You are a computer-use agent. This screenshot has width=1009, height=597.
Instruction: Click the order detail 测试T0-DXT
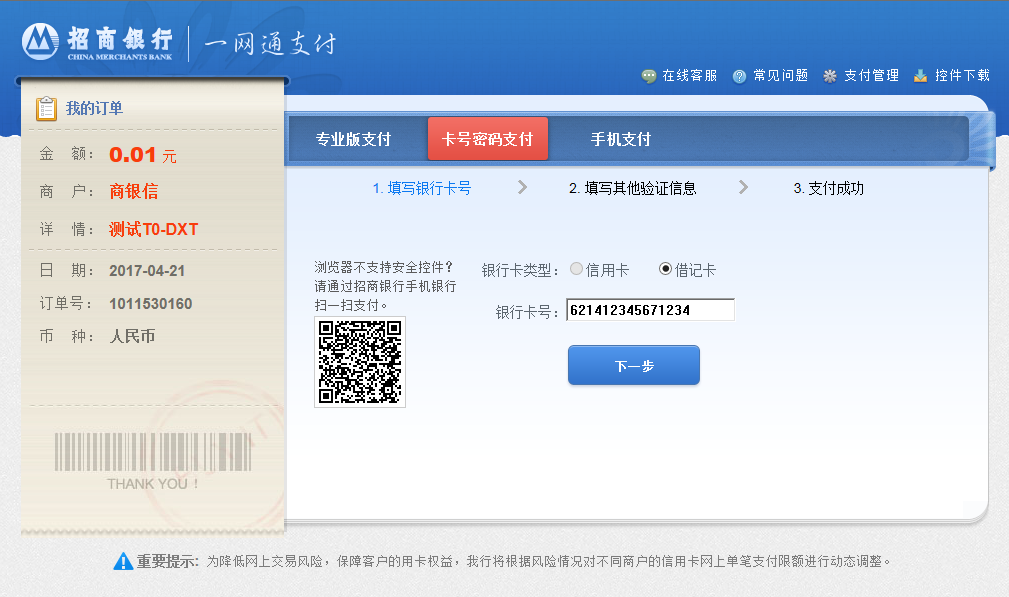pos(153,229)
